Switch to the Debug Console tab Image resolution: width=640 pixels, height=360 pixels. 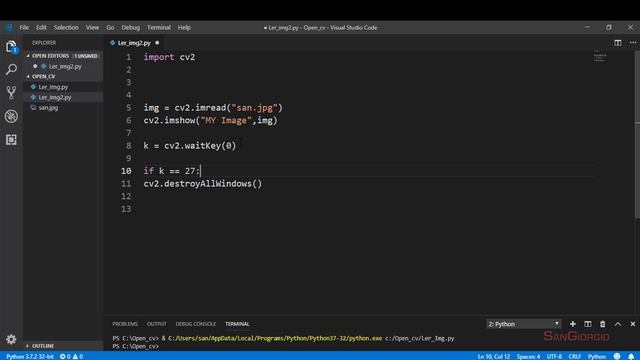[x=196, y=324]
